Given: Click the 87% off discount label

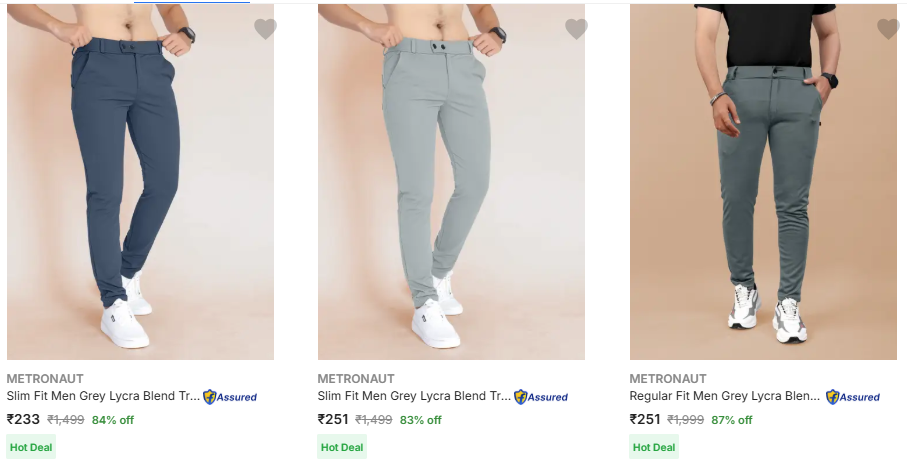Looking at the screenshot, I should (732, 420).
